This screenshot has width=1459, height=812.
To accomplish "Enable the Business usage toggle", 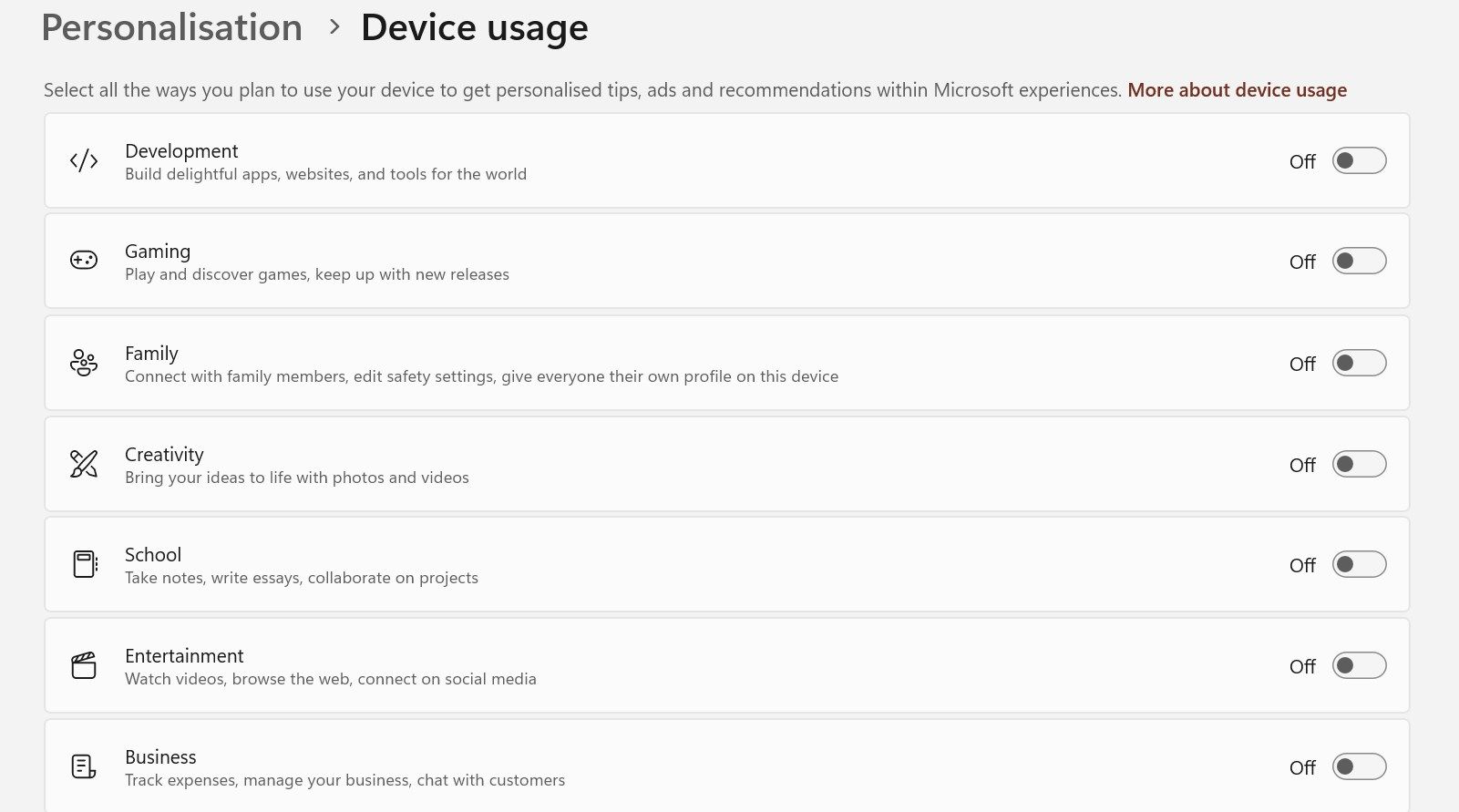I will (1359, 767).
